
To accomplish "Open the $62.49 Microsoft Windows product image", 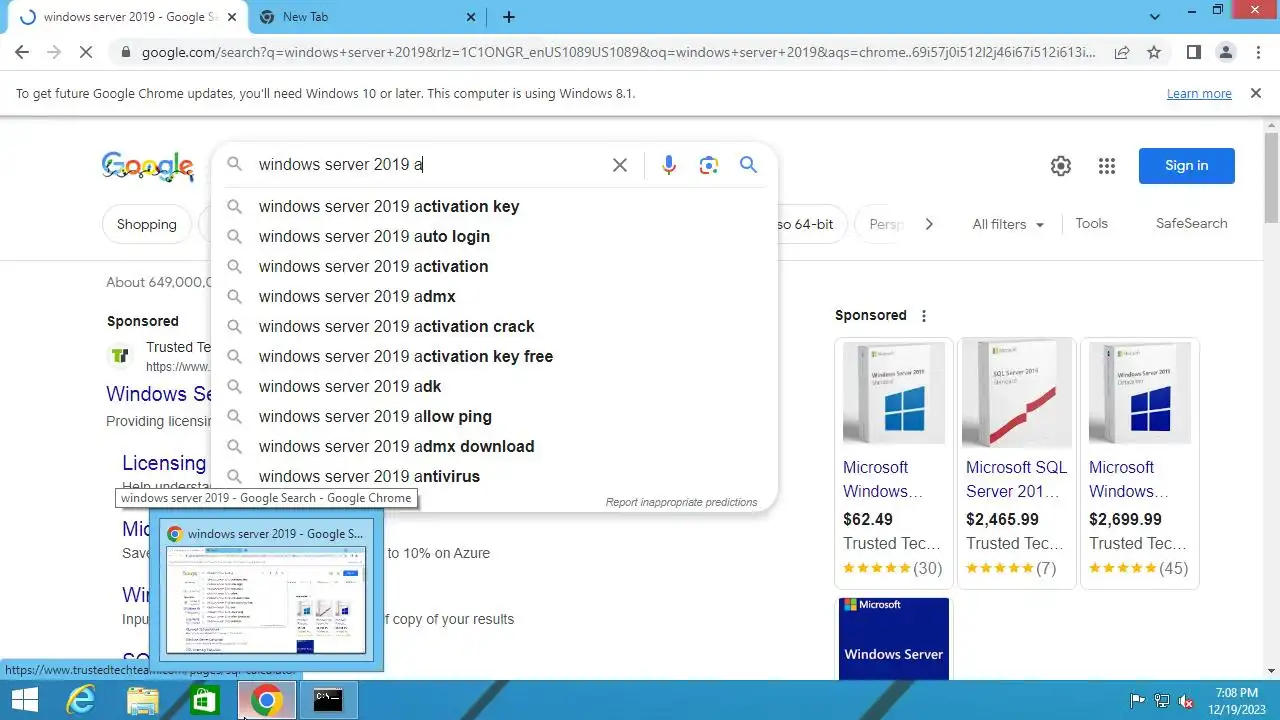I will pyautogui.click(x=894, y=393).
